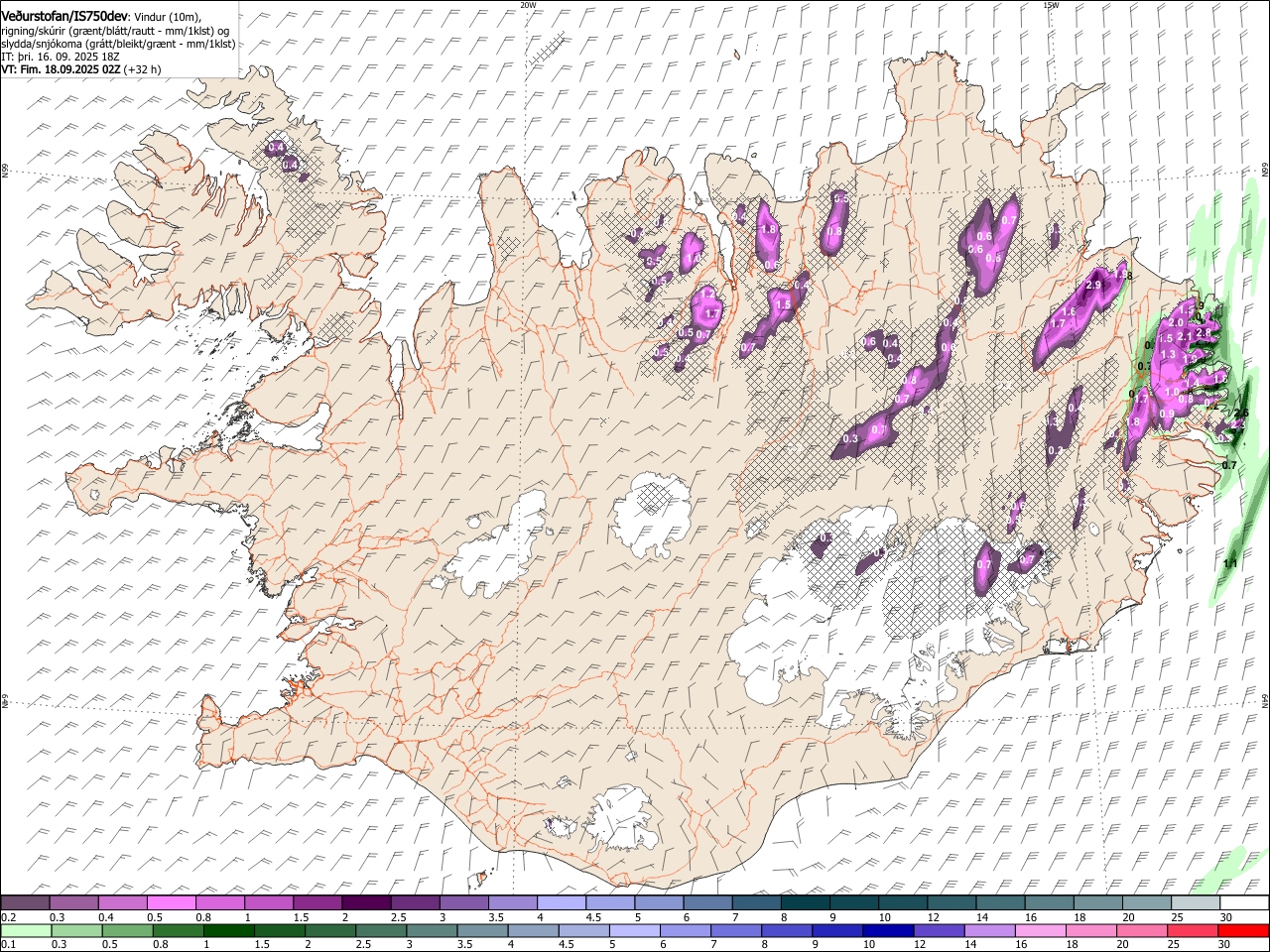Viewport: 1270px width, 952px height.
Task: Click the 'slydda/snjókoma' description line
Action: tap(118, 44)
